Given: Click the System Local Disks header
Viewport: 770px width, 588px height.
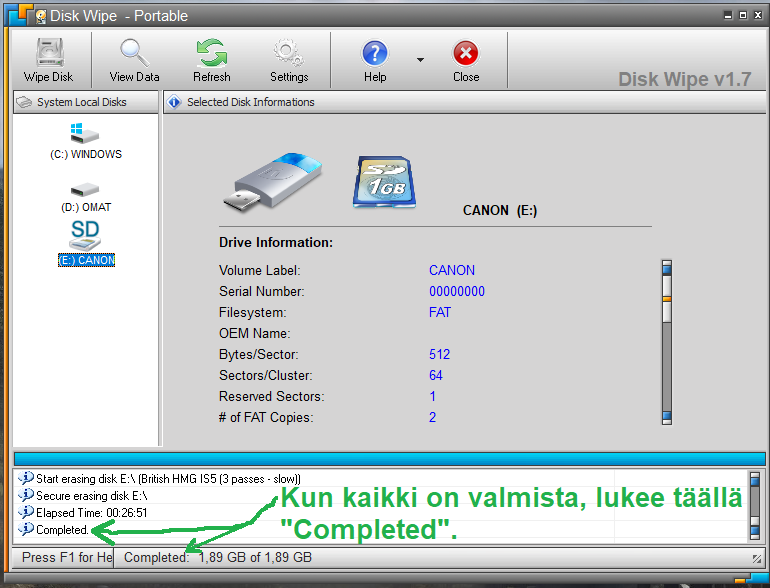Looking at the screenshot, I should 86,102.
